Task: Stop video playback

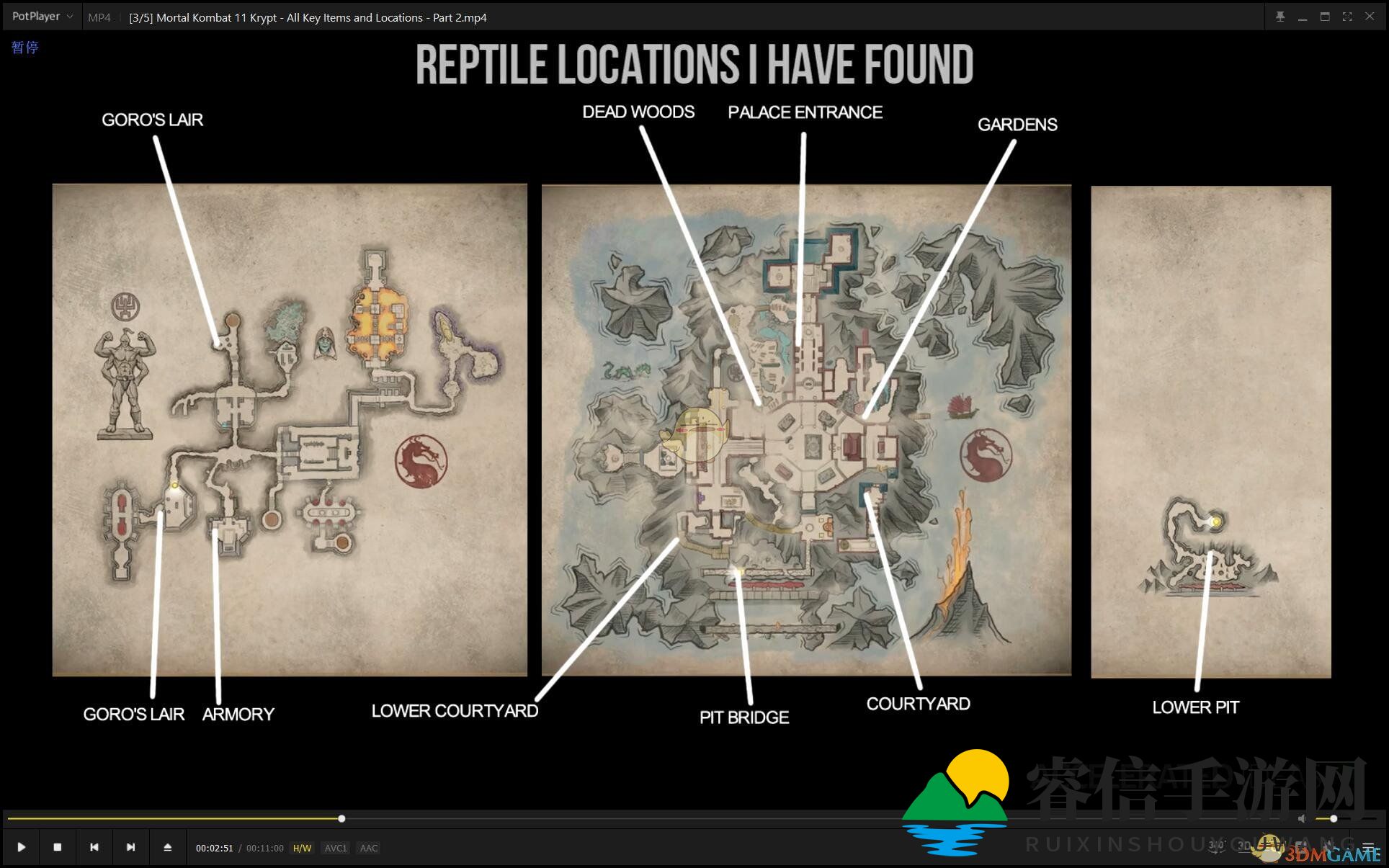Action: (58, 847)
